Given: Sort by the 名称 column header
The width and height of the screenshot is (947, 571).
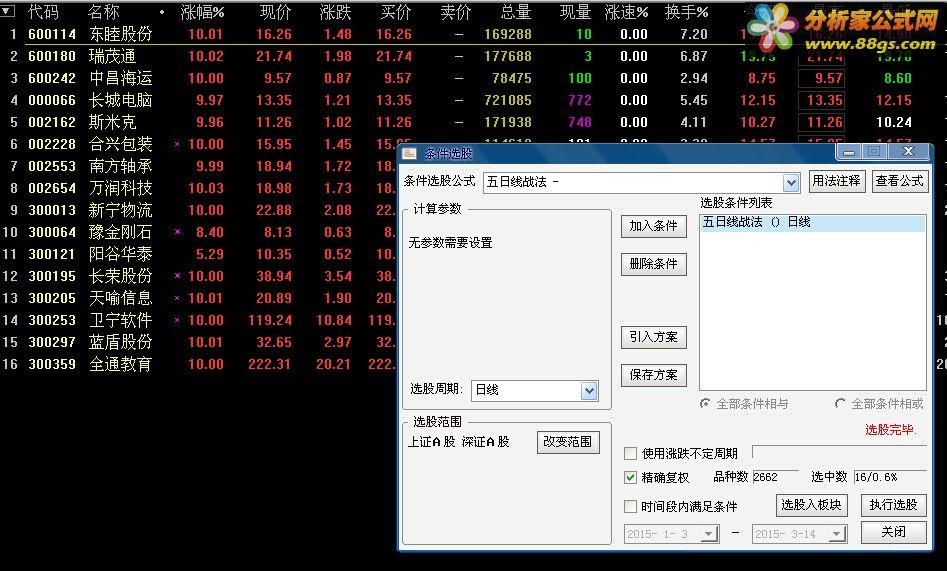Looking at the screenshot, I should [x=103, y=11].
